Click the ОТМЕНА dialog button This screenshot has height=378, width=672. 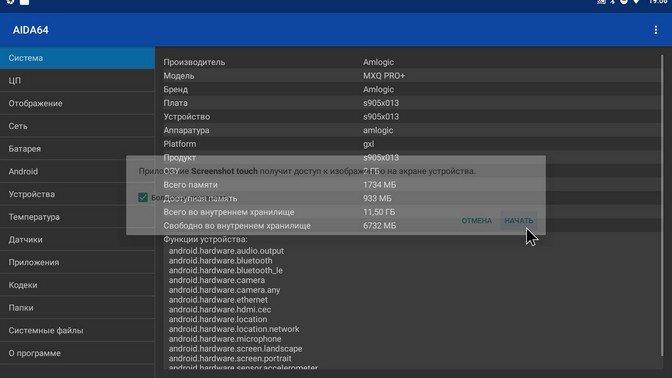click(476, 221)
